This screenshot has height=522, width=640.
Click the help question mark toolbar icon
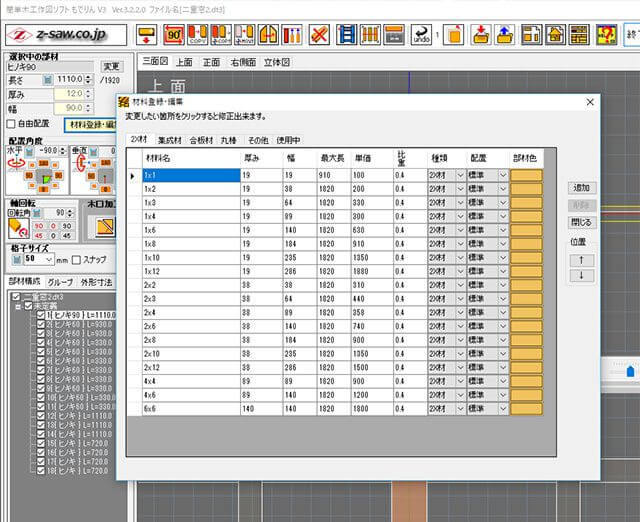[606, 35]
